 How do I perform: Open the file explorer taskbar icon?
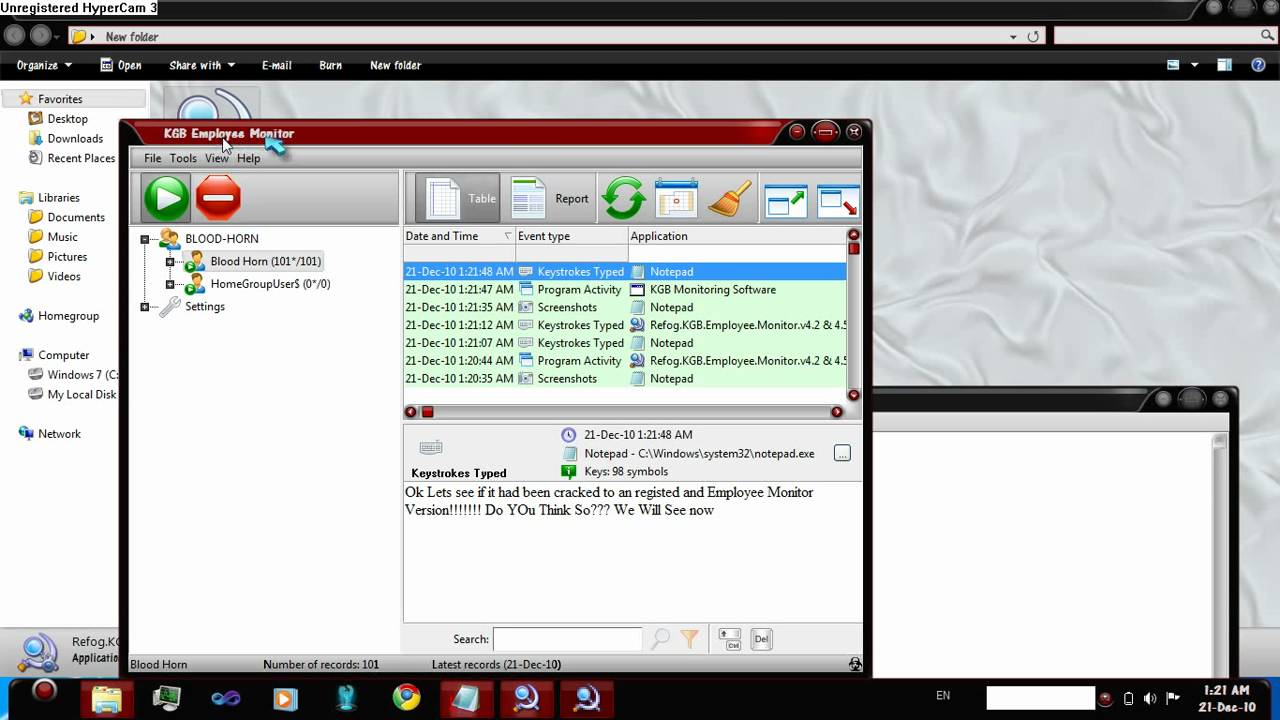(x=106, y=697)
